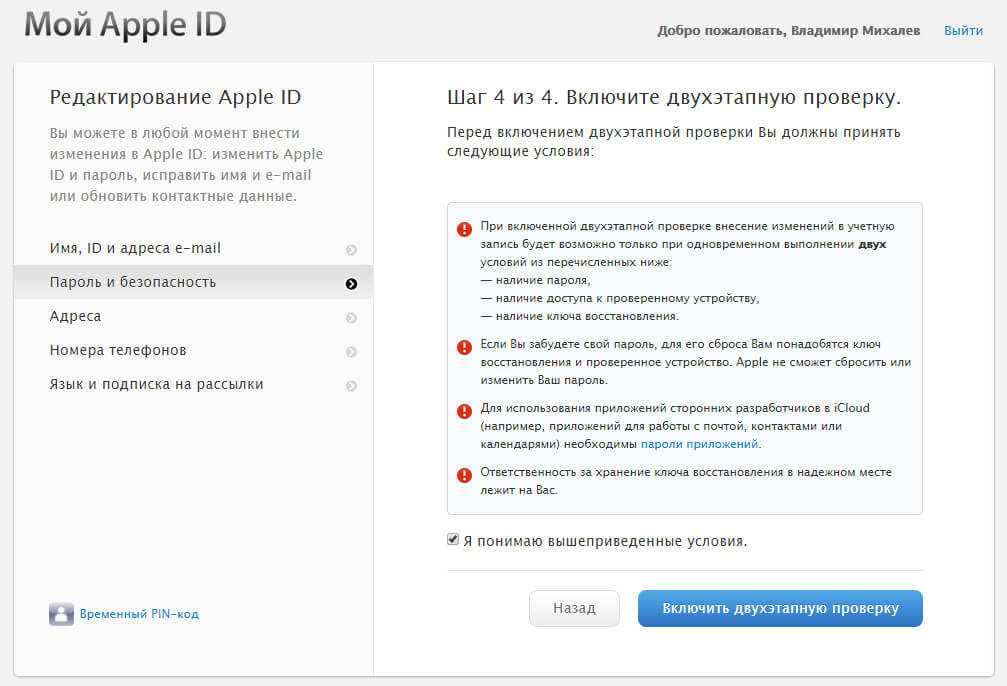Open the Адреса section
The width and height of the screenshot is (1007, 686).
tap(193, 316)
